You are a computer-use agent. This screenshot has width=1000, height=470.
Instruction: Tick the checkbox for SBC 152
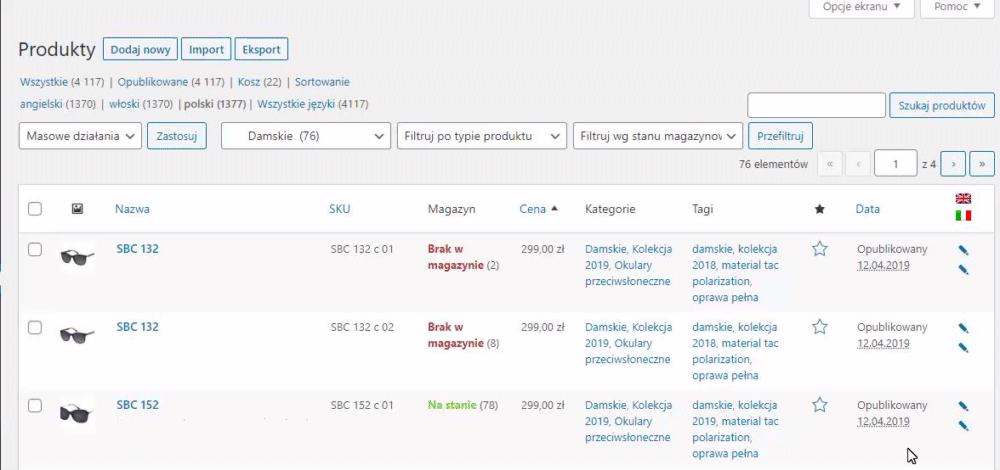pyautogui.click(x=35, y=405)
